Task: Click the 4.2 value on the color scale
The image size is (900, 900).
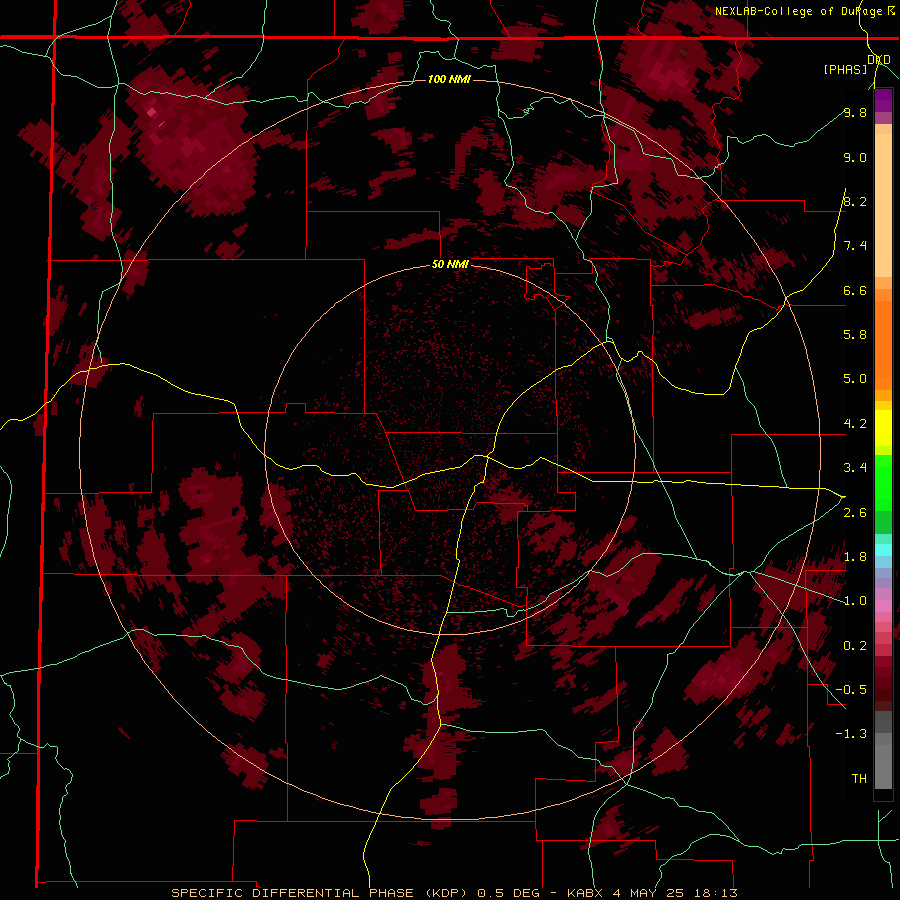Action: click(855, 424)
